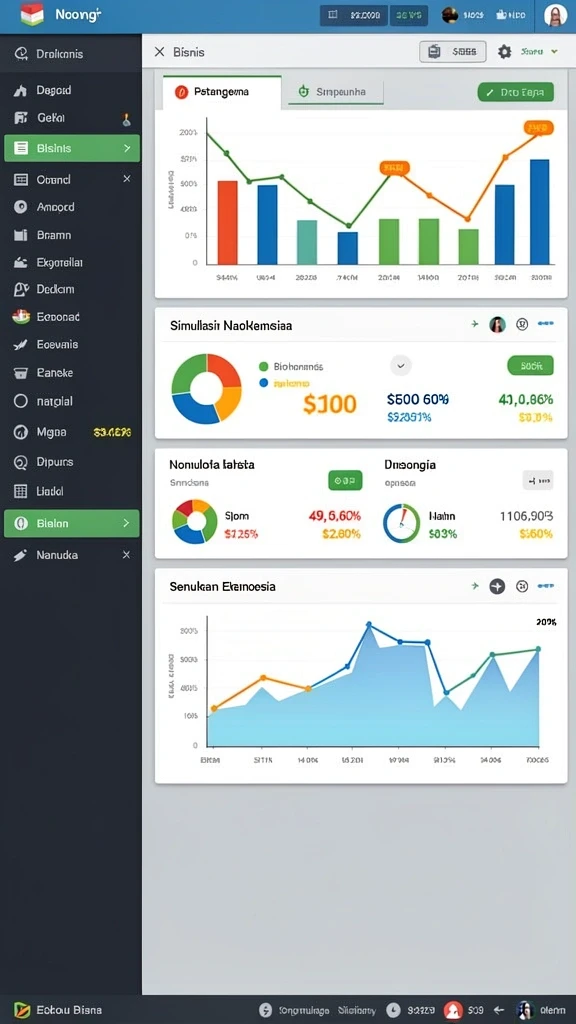Click the Noong+ logo icon
The image size is (576, 1024).
(x=32, y=14)
